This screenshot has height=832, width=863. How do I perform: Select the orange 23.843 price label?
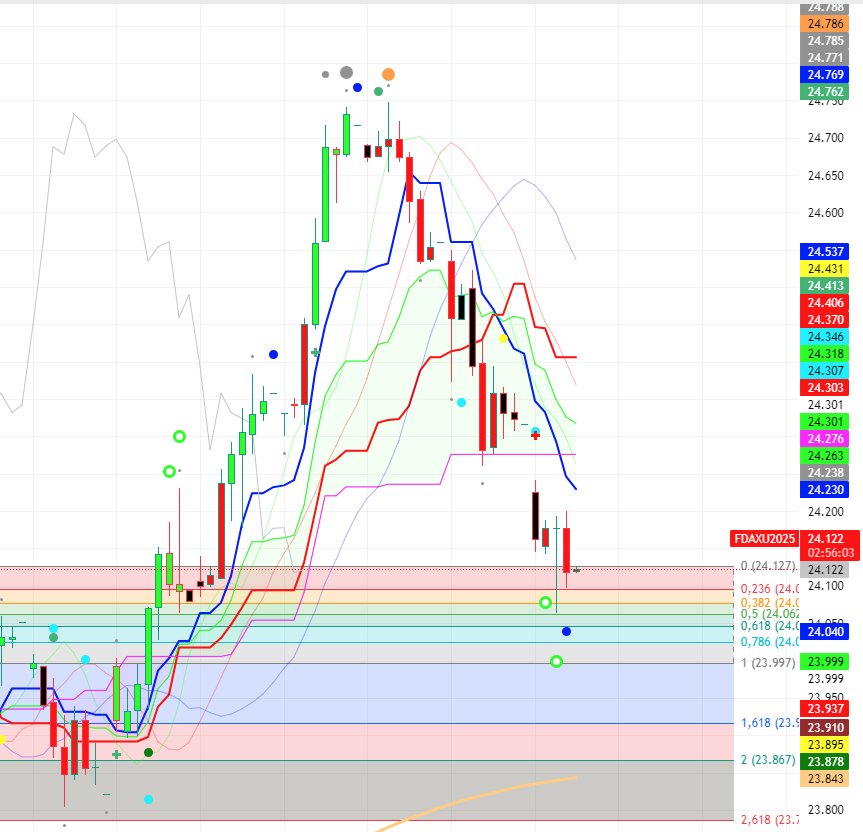point(826,779)
